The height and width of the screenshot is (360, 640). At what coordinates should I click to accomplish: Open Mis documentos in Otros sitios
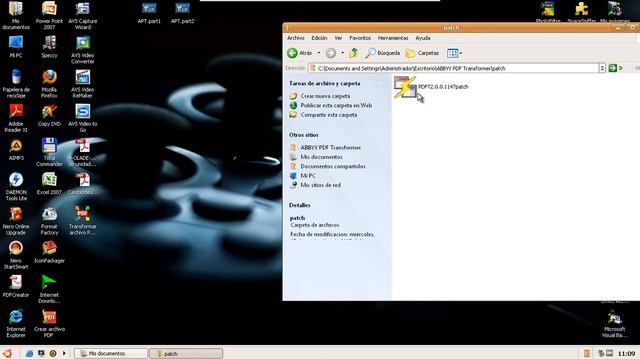(321, 157)
